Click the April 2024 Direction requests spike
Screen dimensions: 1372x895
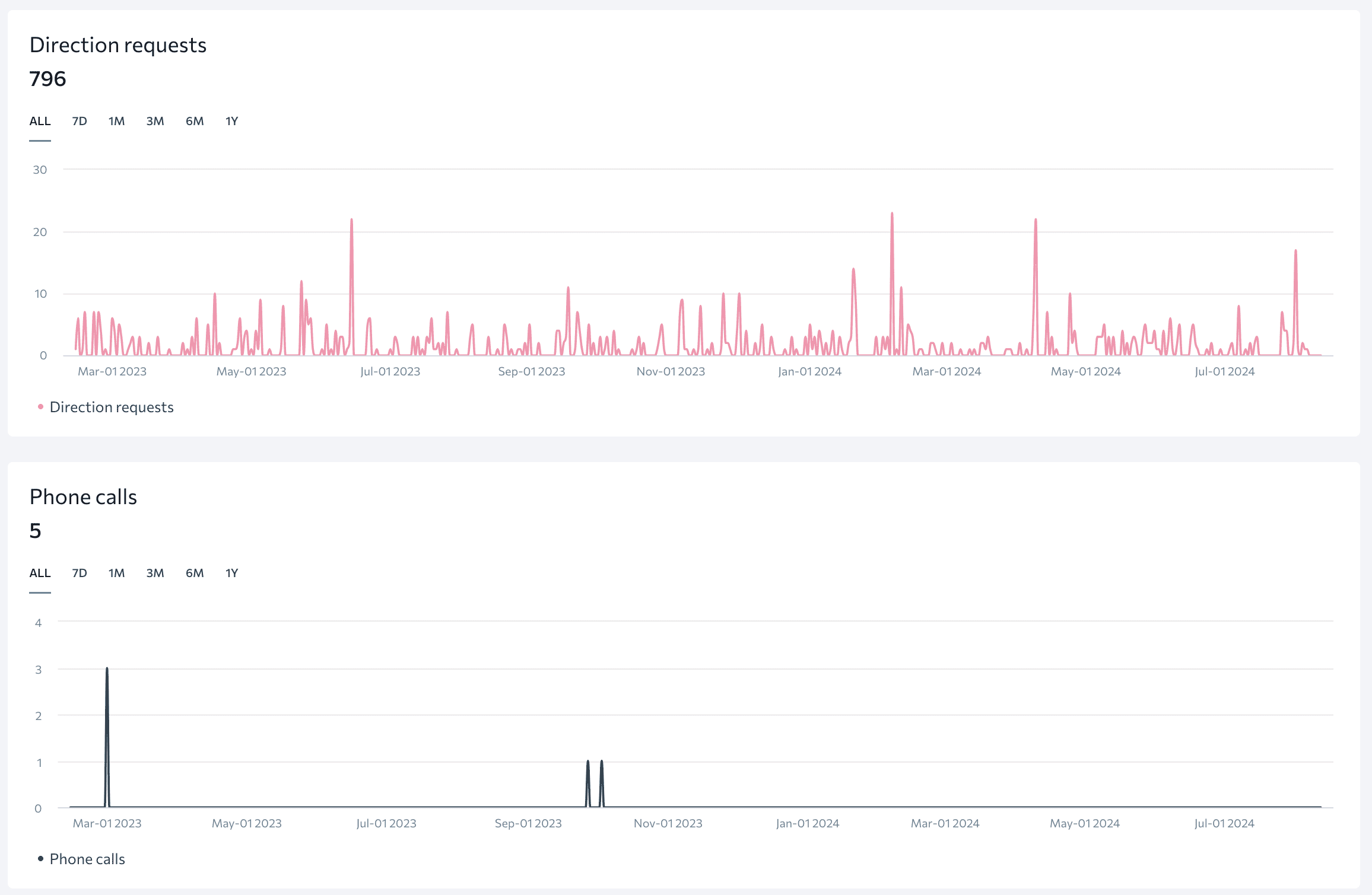click(1036, 220)
